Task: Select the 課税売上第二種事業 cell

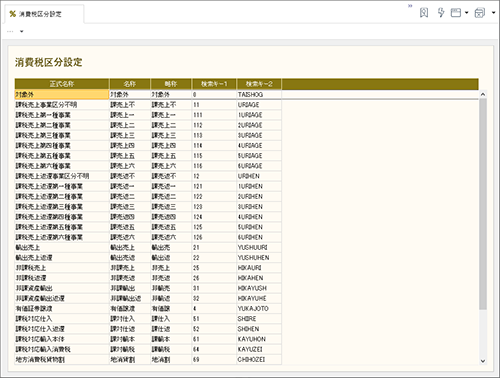Action: click(x=62, y=125)
